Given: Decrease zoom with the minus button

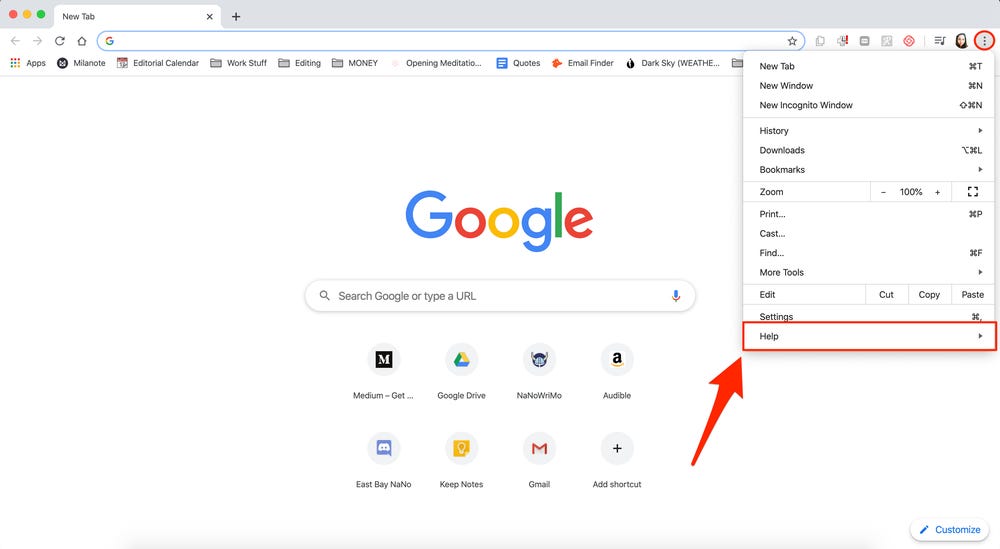Looking at the screenshot, I should pos(883,192).
